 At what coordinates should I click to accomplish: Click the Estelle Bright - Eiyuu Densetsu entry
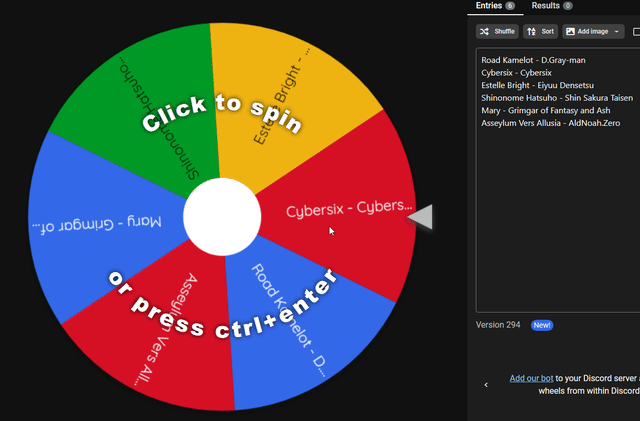click(x=538, y=85)
